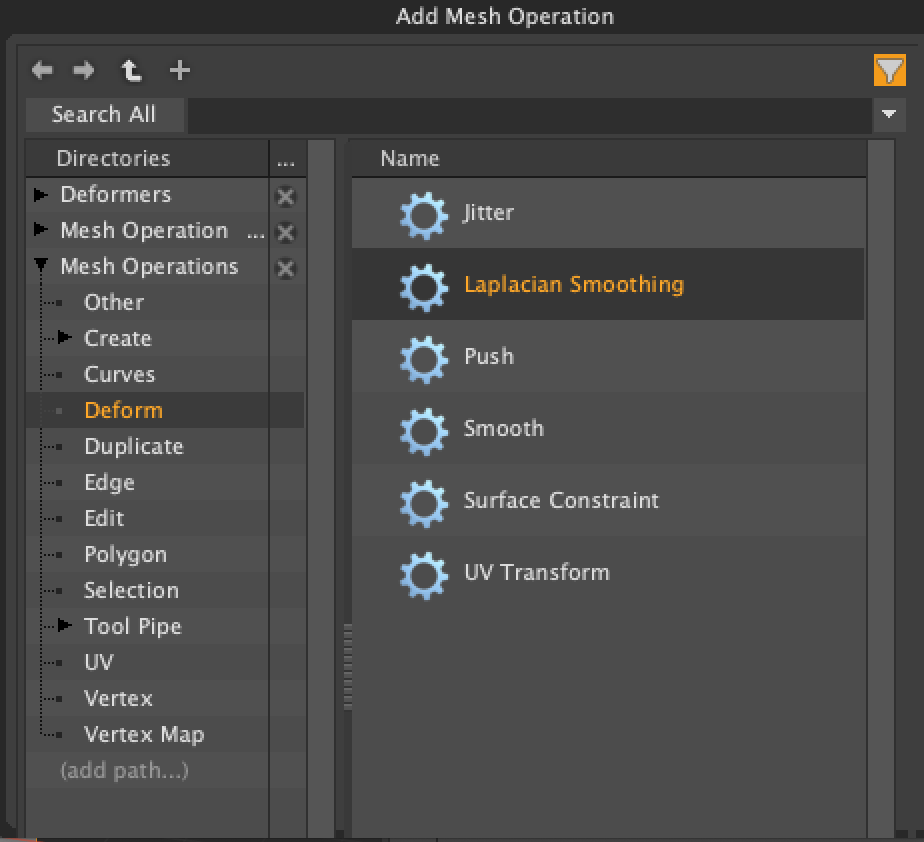
Task: Expand the Create subfolder
Action: click(65, 338)
